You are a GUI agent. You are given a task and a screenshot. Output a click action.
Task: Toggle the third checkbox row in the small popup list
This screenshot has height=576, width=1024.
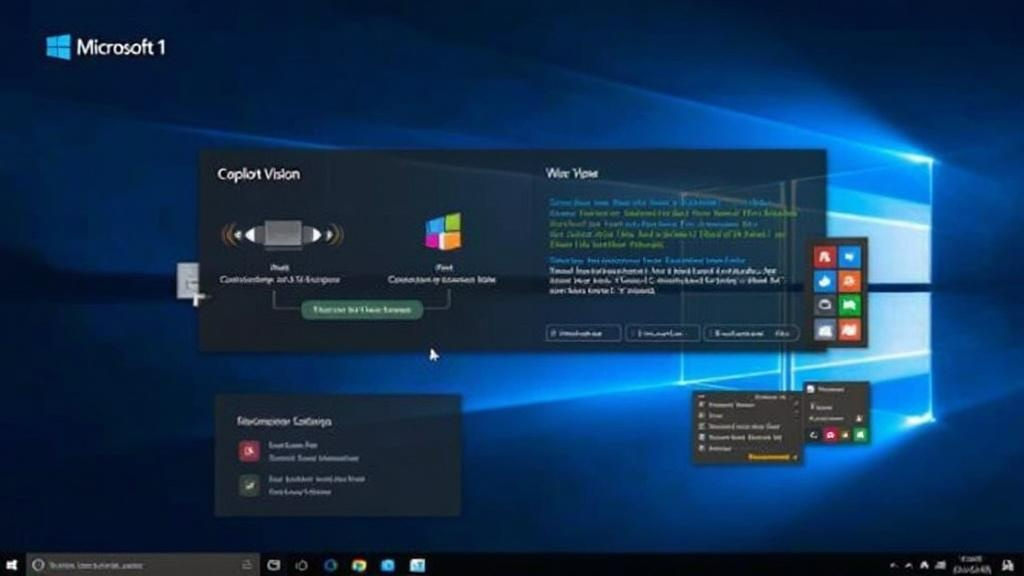(x=738, y=426)
